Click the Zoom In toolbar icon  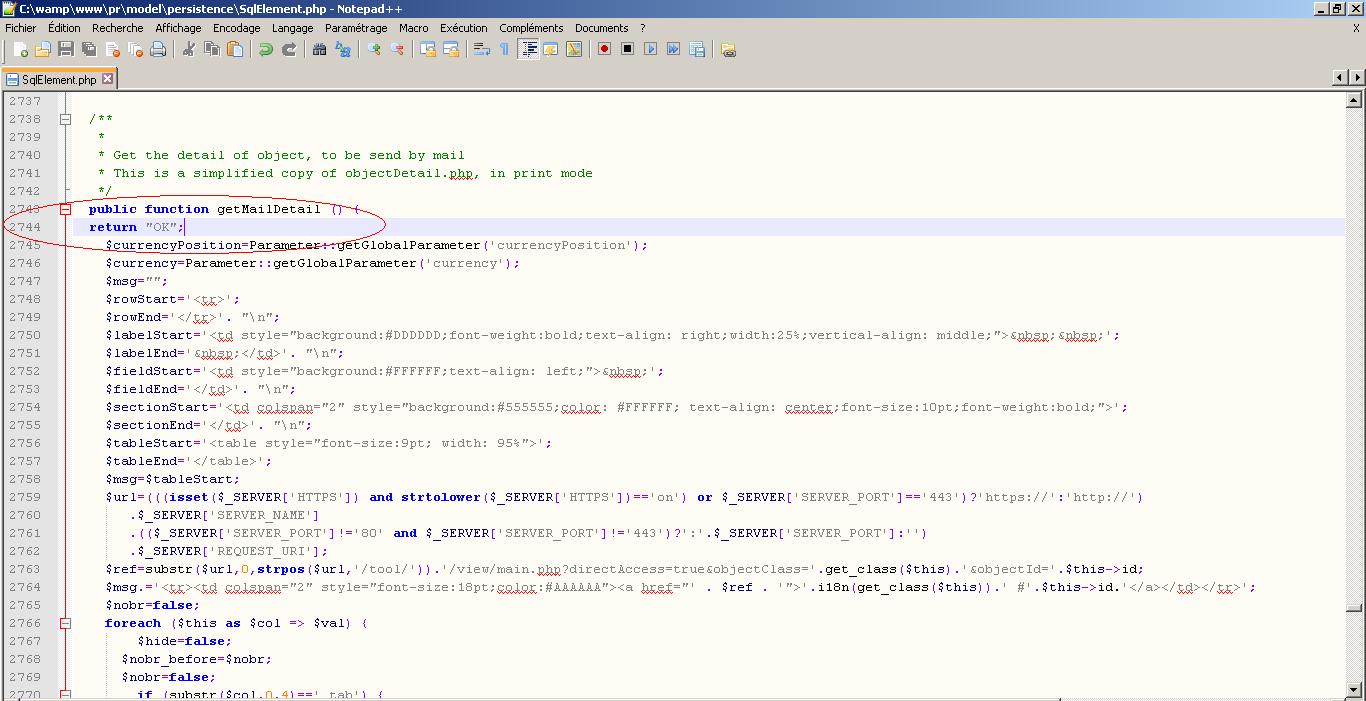click(x=374, y=49)
